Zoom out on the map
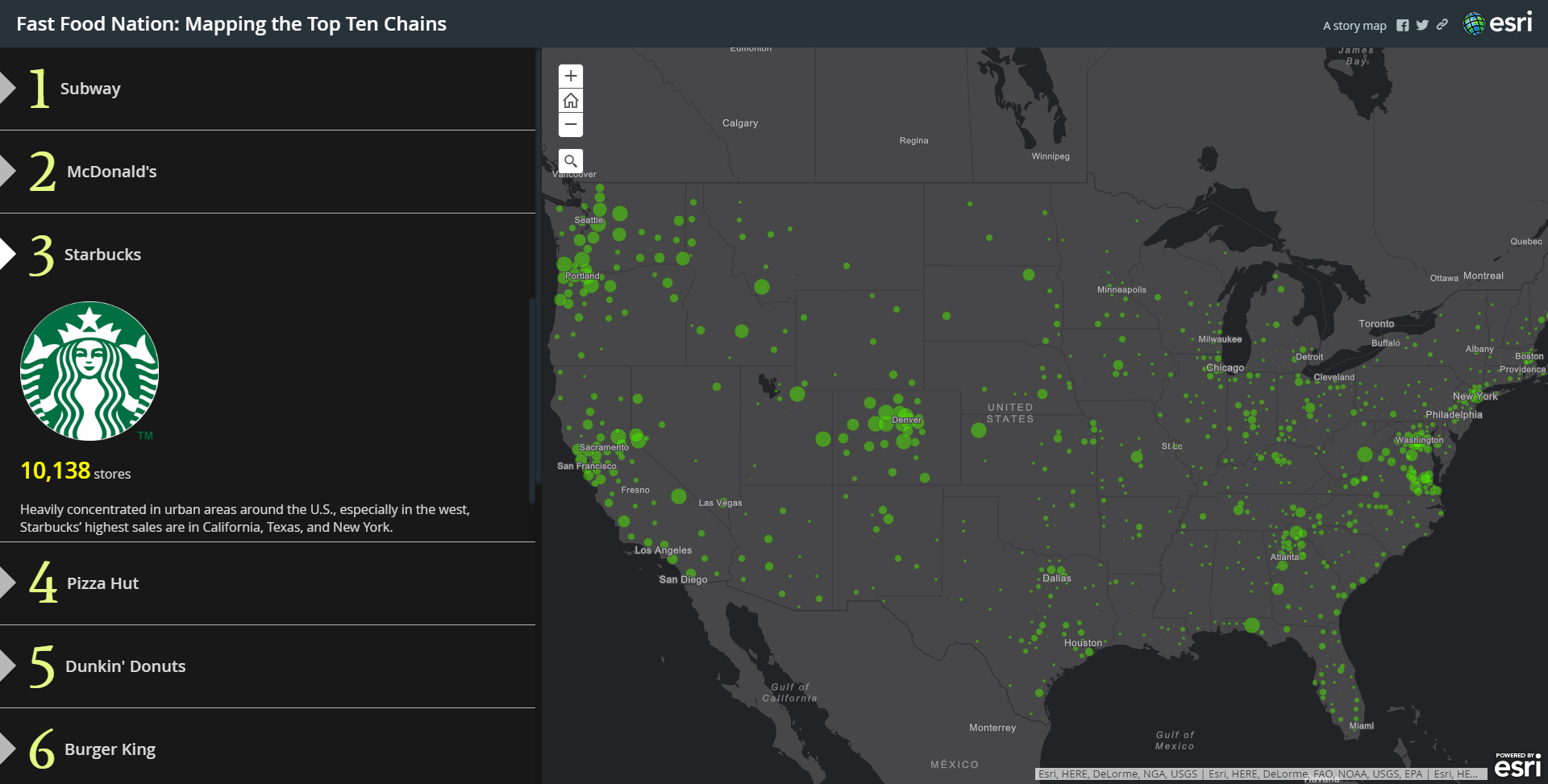The height and width of the screenshot is (784, 1548). 571,125
